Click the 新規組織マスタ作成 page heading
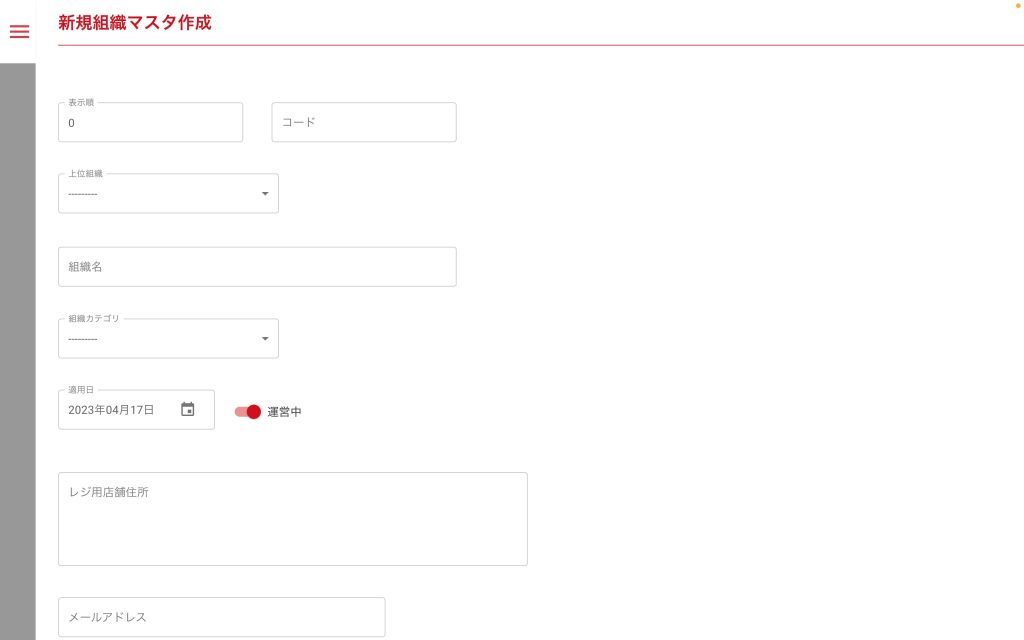Screen dimensions: 1024x640 (x=135, y=22)
